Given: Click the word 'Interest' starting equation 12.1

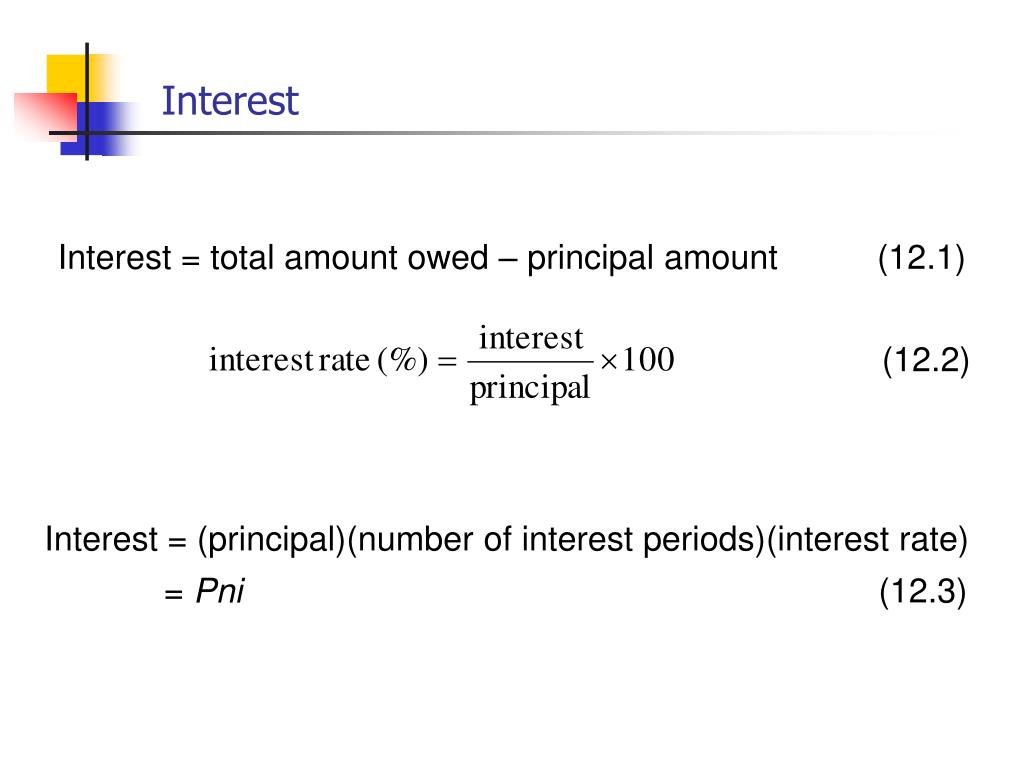Looking at the screenshot, I should 115,257.
